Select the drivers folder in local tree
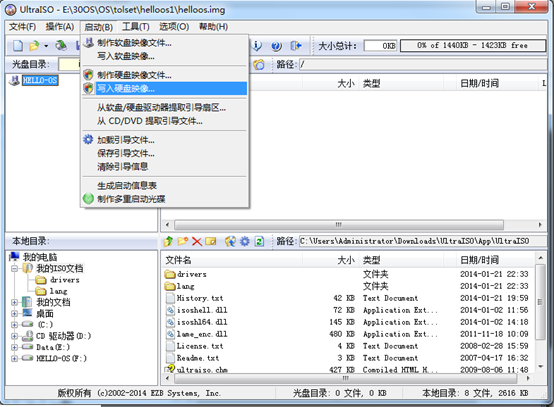554x407 pixels. tap(65, 280)
